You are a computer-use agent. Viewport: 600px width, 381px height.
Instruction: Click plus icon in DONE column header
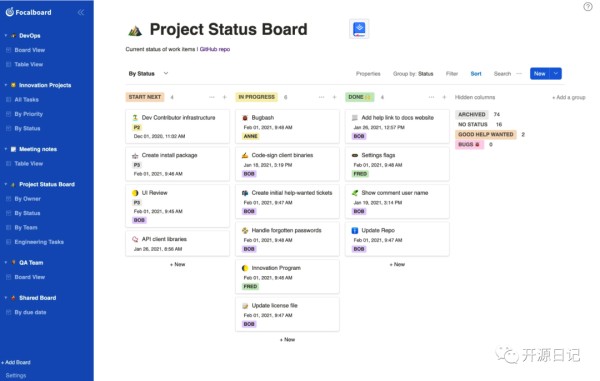click(444, 97)
